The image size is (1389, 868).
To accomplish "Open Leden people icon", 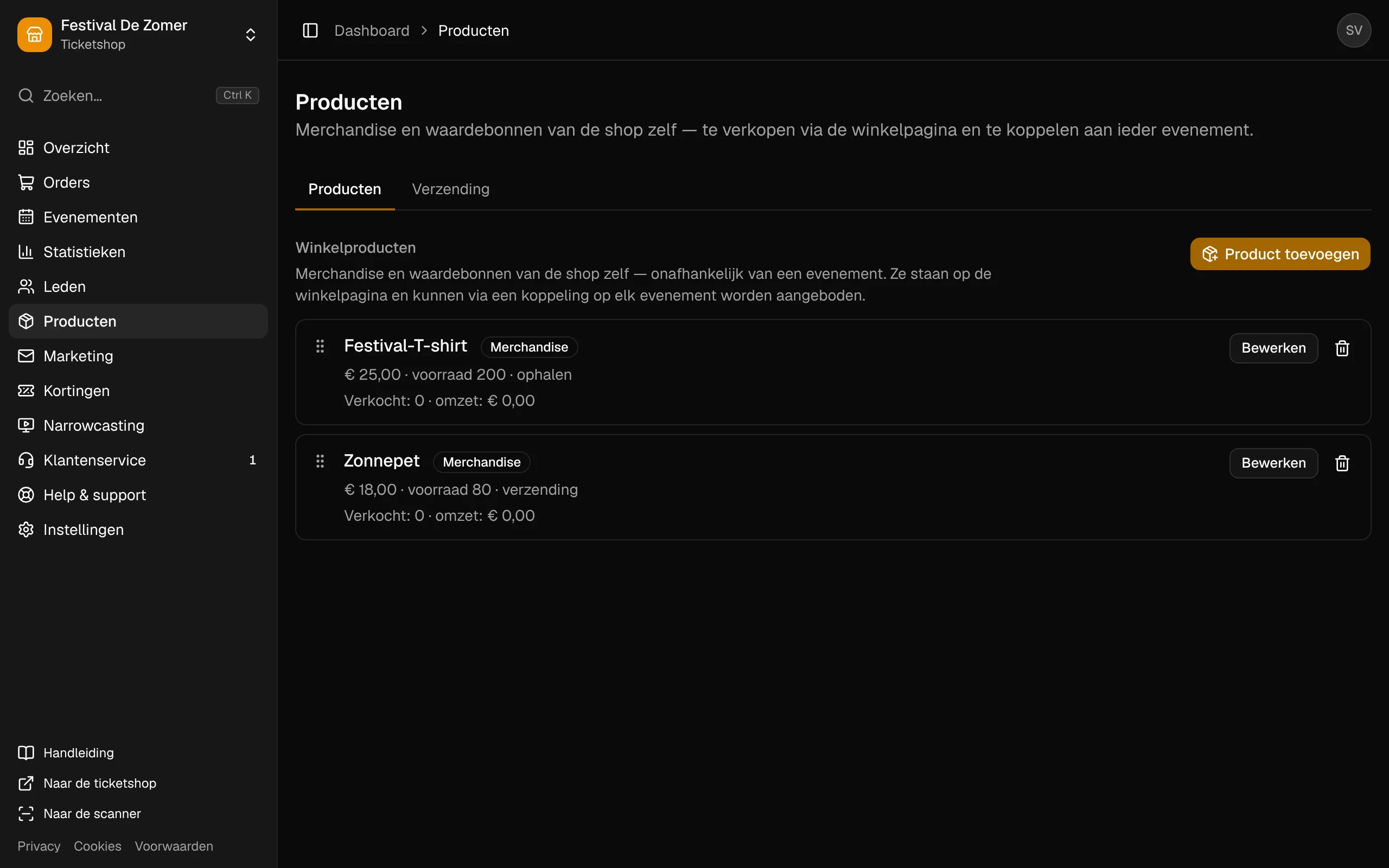I will pyautogui.click(x=26, y=286).
